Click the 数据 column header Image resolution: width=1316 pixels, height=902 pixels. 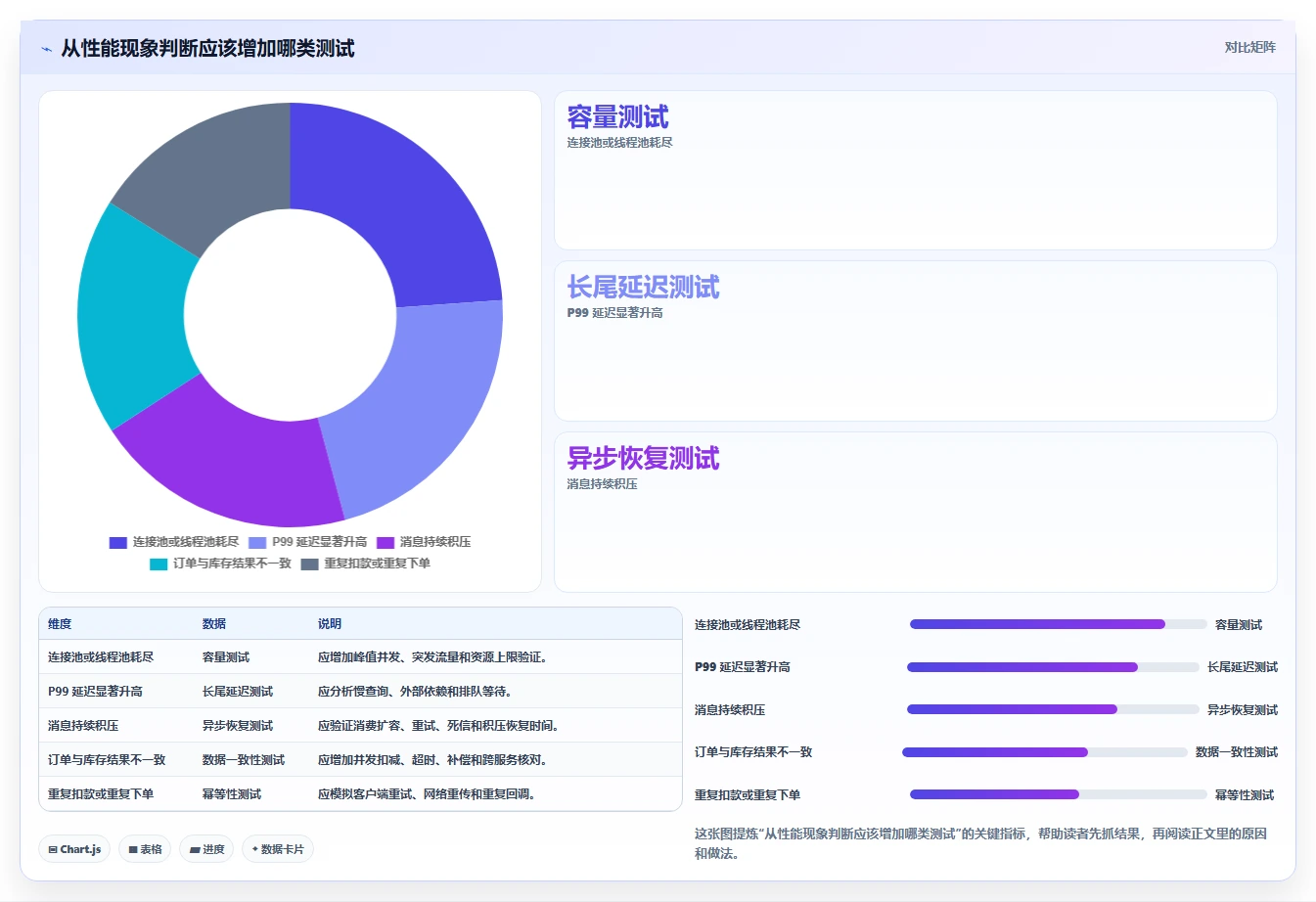click(214, 624)
